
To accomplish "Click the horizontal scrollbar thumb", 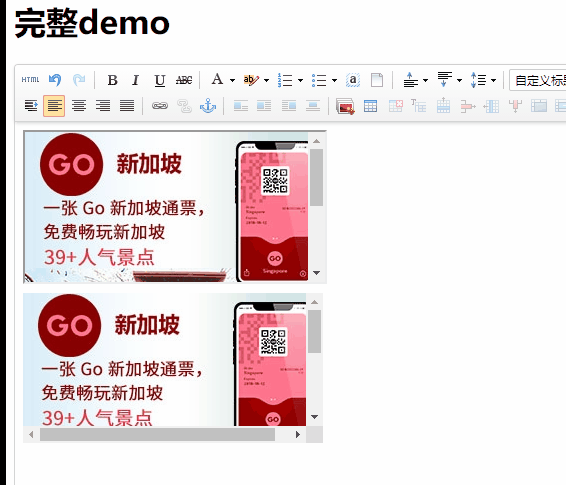I will [x=157, y=434].
